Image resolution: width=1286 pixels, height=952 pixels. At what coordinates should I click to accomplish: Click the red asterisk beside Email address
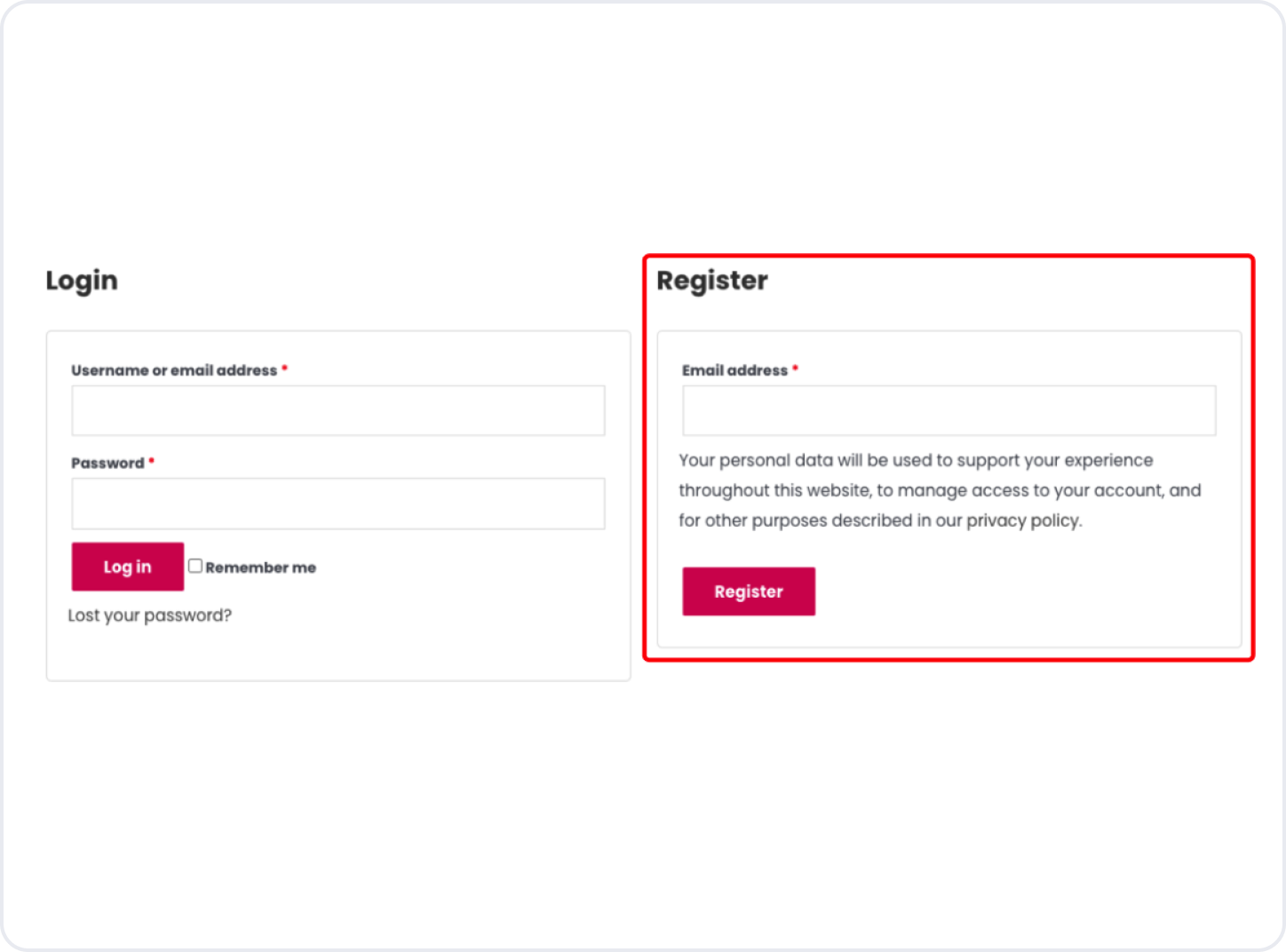point(795,369)
